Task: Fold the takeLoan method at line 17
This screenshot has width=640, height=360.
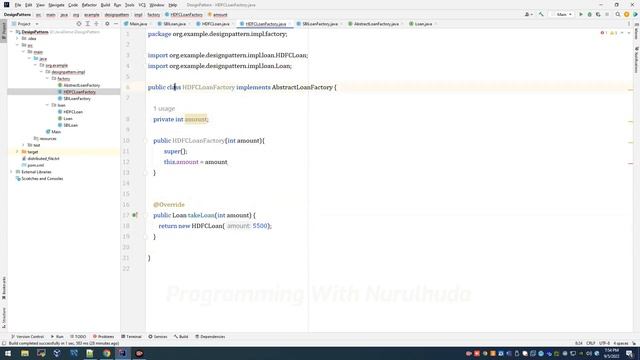Action: point(145,215)
